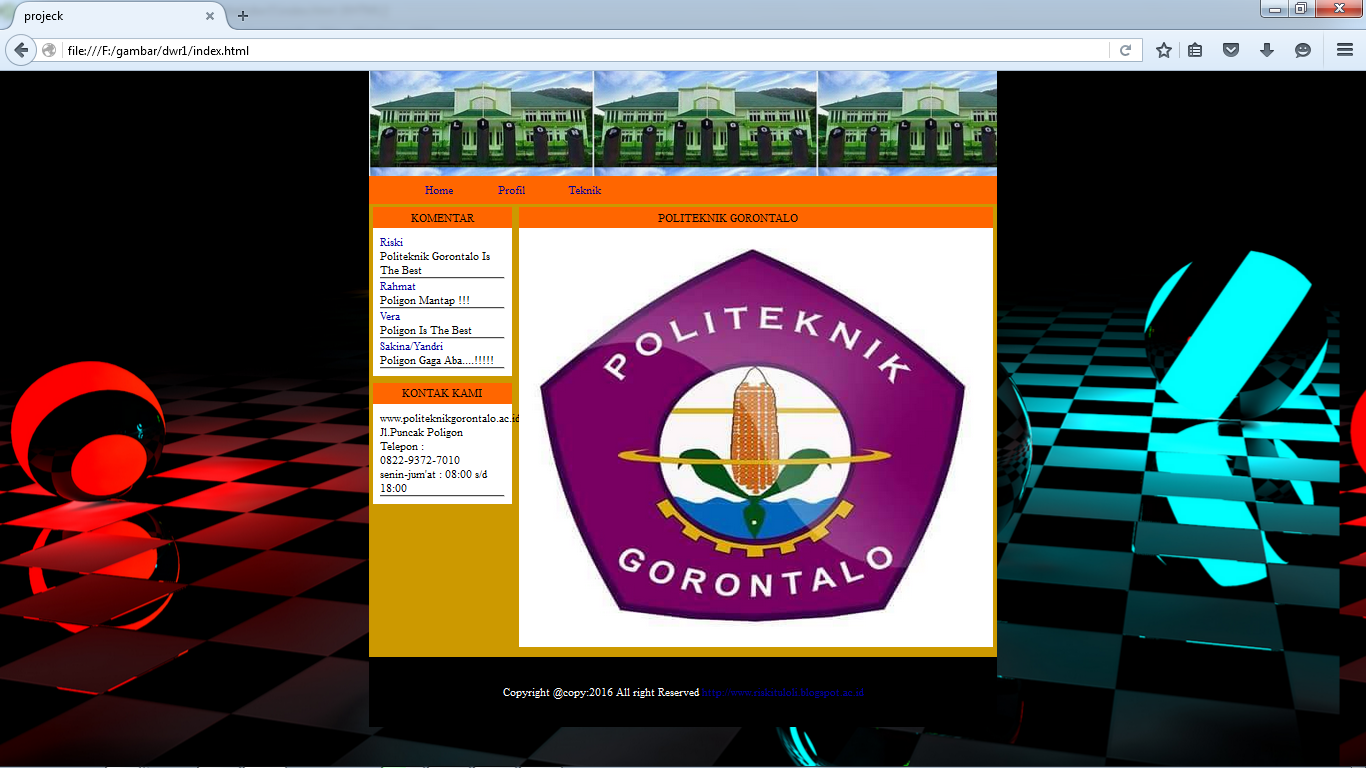Open the Profil navigation link

[511, 190]
